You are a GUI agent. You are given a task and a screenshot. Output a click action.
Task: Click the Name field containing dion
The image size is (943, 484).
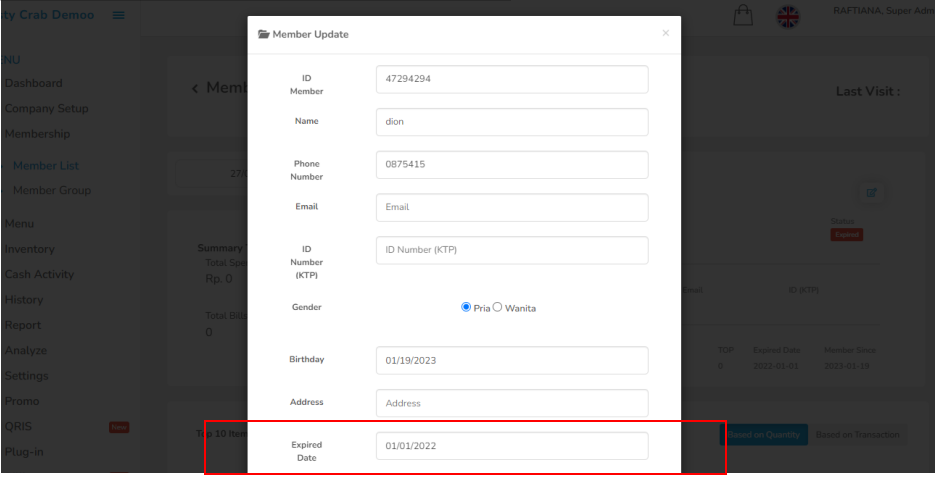pos(512,122)
